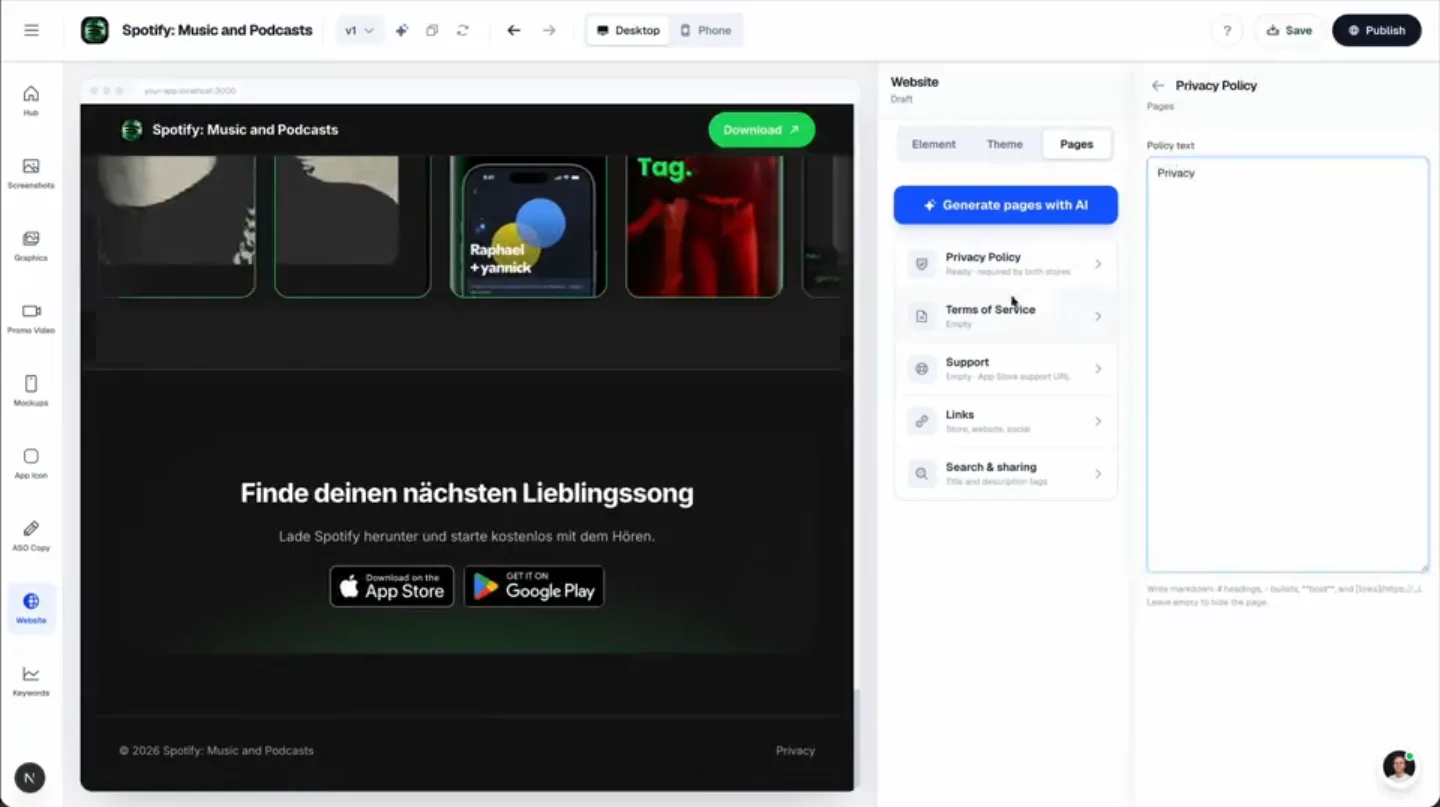Screen dimensions: 1440x807
Task: Click the Support globe icon
Action: [922, 369]
